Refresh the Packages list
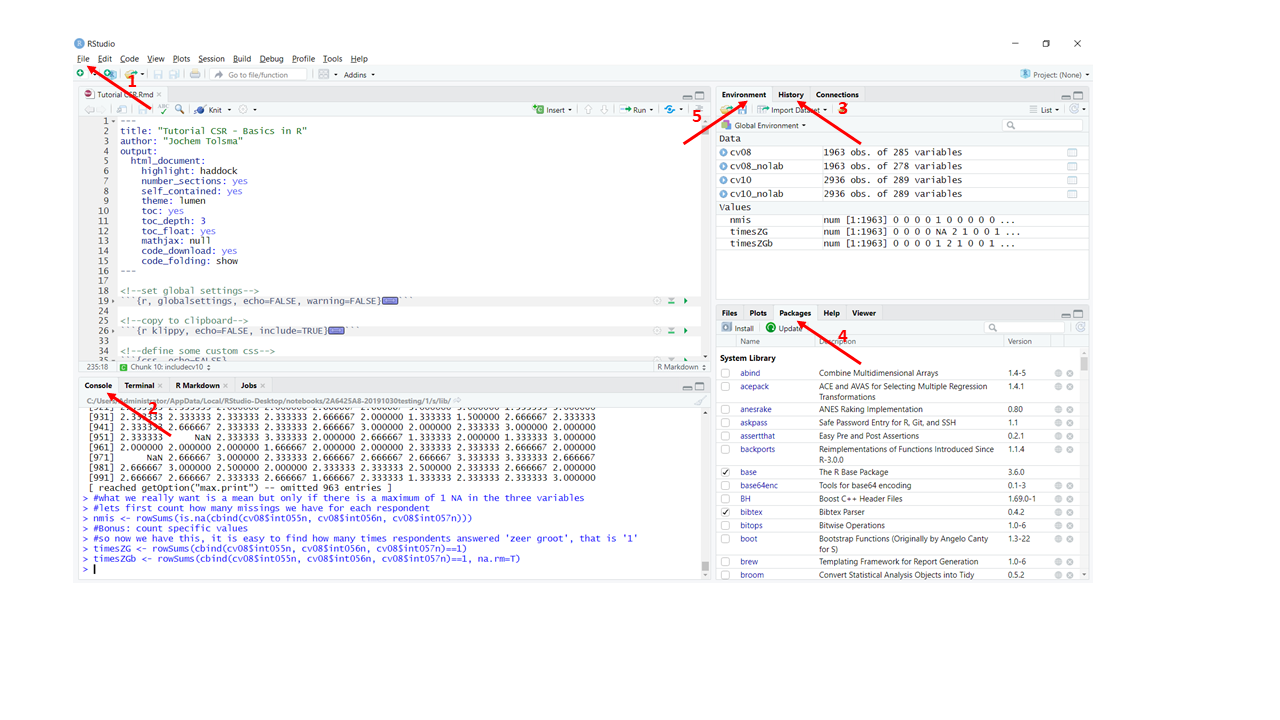The width and height of the screenshot is (1280, 720). point(1080,327)
